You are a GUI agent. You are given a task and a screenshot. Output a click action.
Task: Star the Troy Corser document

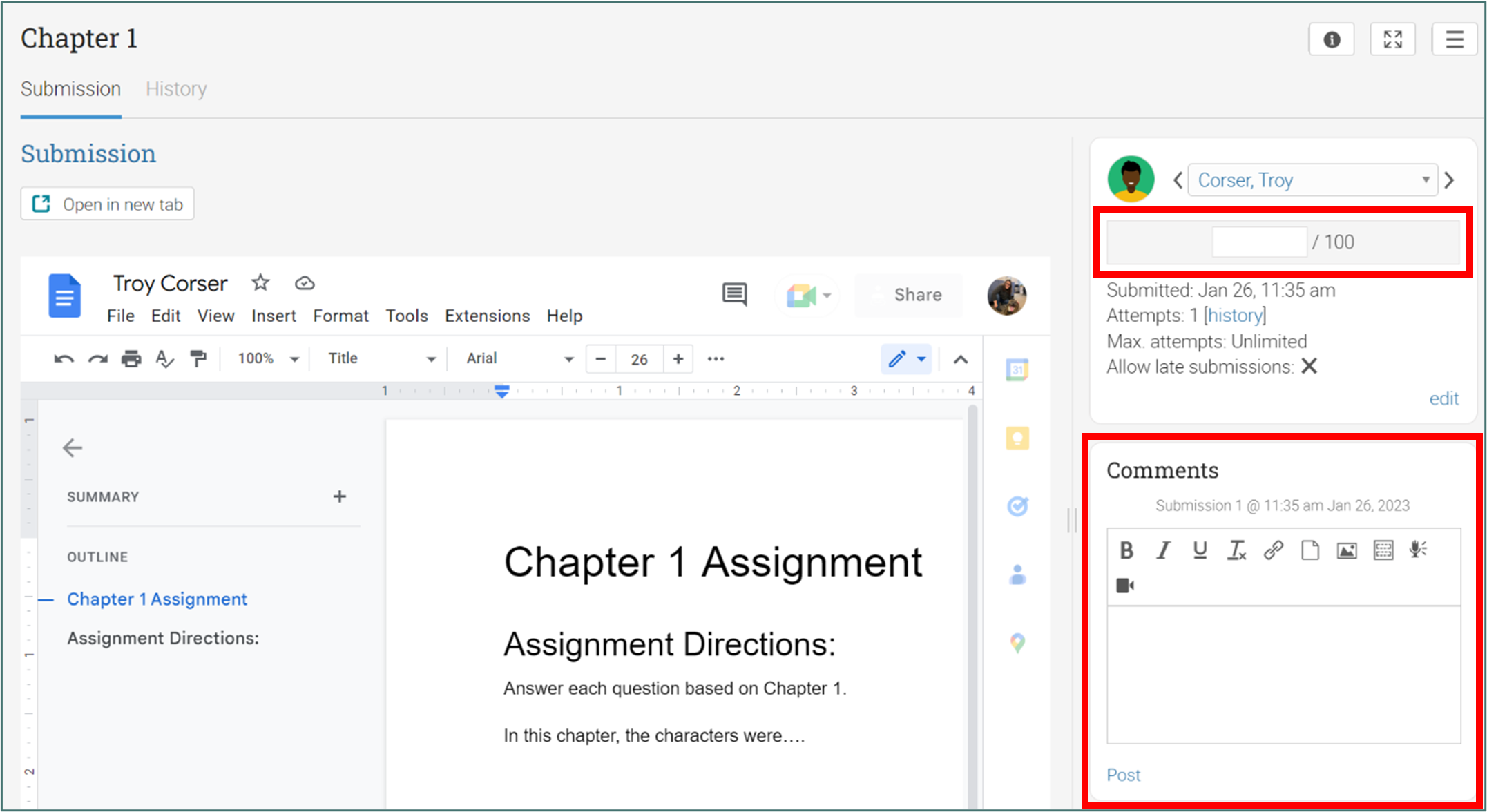point(260,282)
